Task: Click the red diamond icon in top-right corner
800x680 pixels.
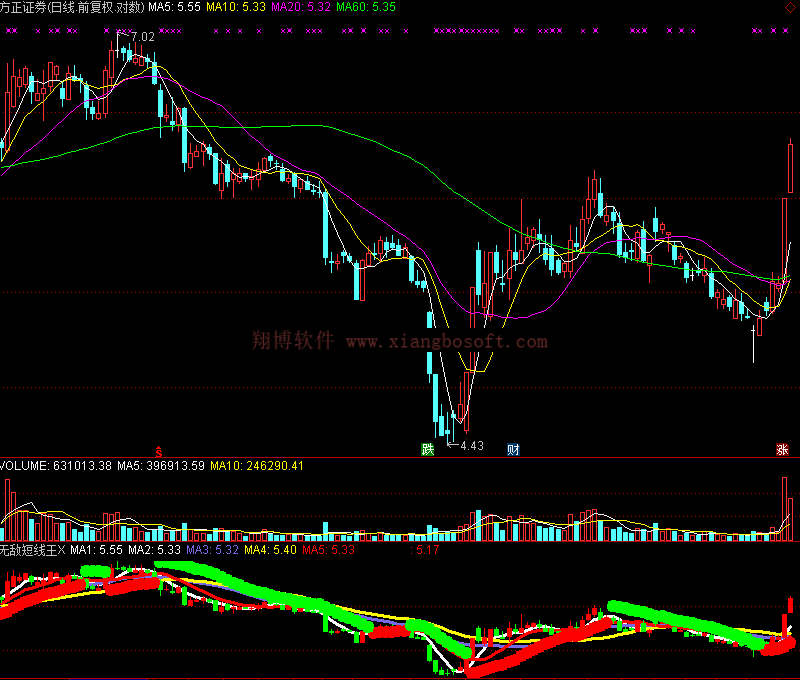Action: [x=790, y=7]
